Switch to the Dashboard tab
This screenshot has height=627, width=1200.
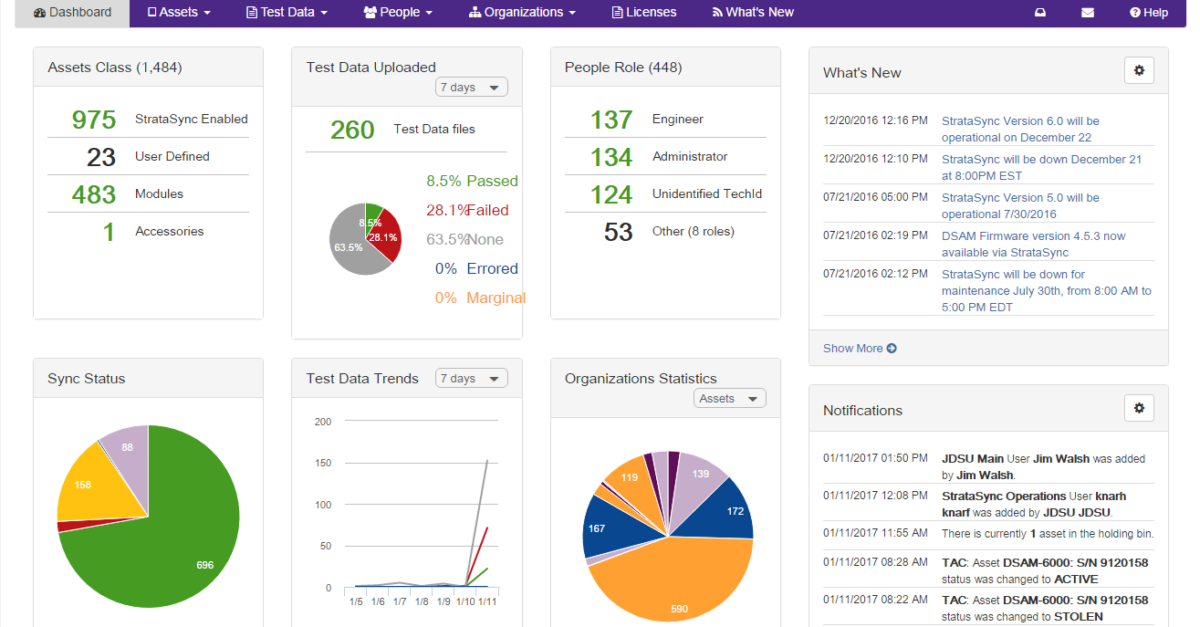click(73, 13)
